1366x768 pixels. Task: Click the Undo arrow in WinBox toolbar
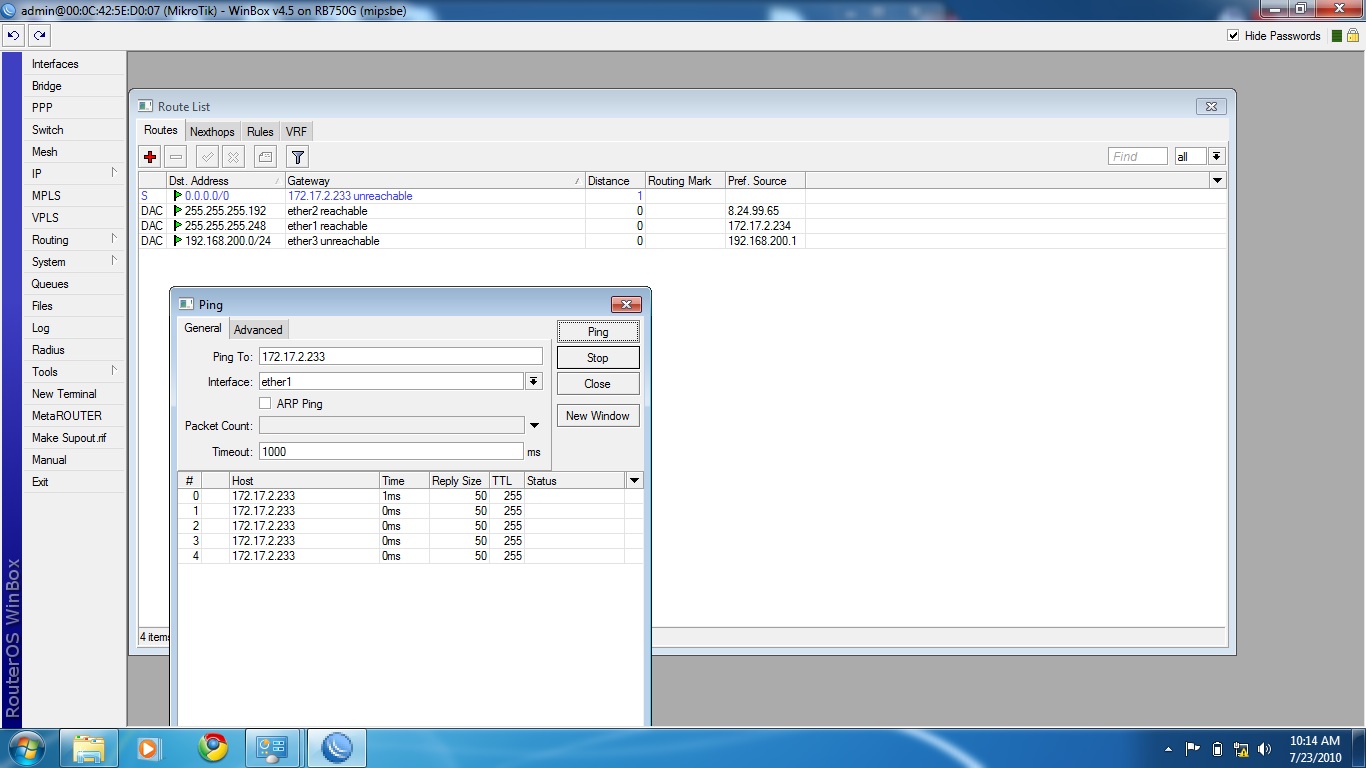[x=14, y=35]
